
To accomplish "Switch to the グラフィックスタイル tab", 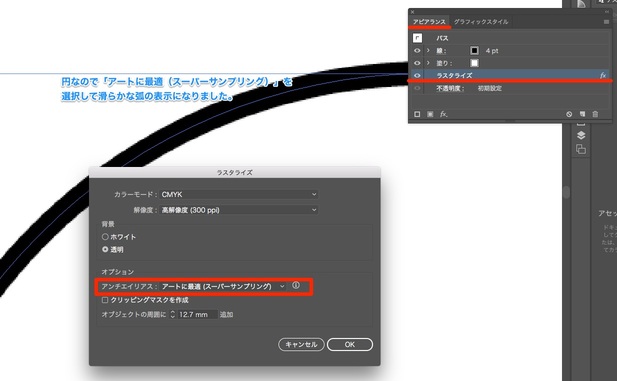I will pyautogui.click(x=481, y=22).
